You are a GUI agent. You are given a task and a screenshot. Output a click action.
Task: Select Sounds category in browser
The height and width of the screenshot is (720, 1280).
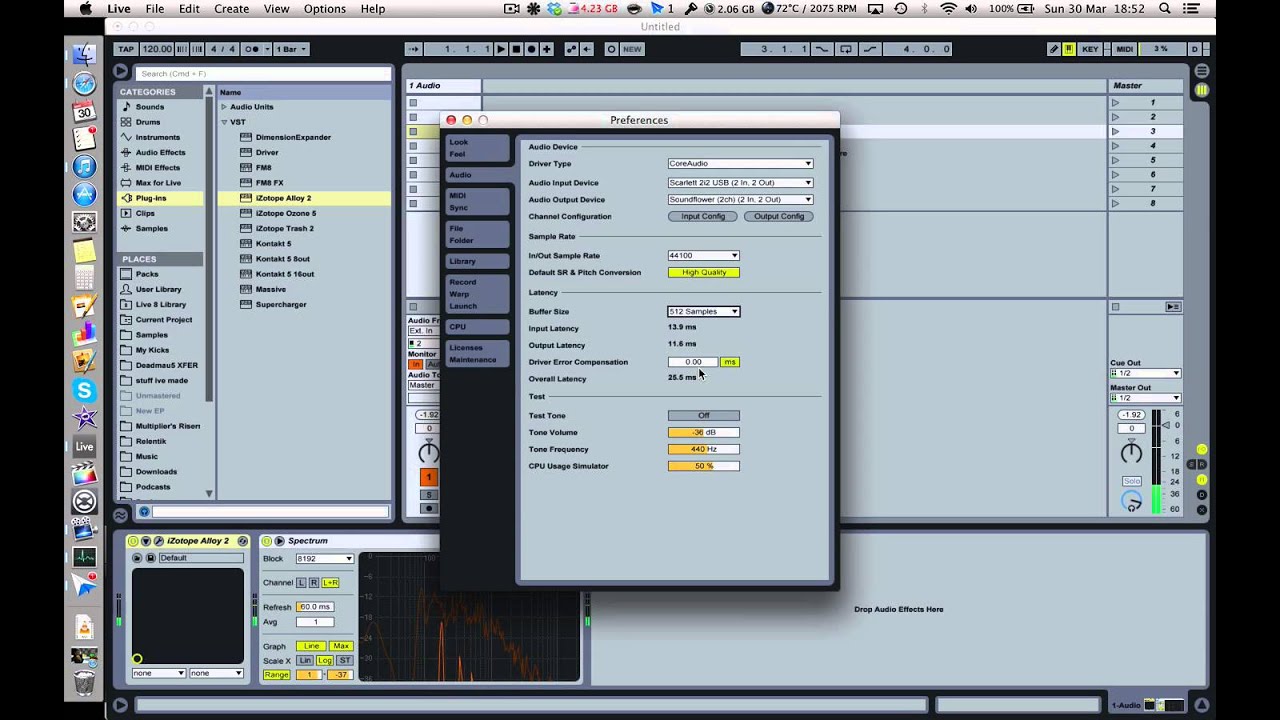click(x=150, y=107)
